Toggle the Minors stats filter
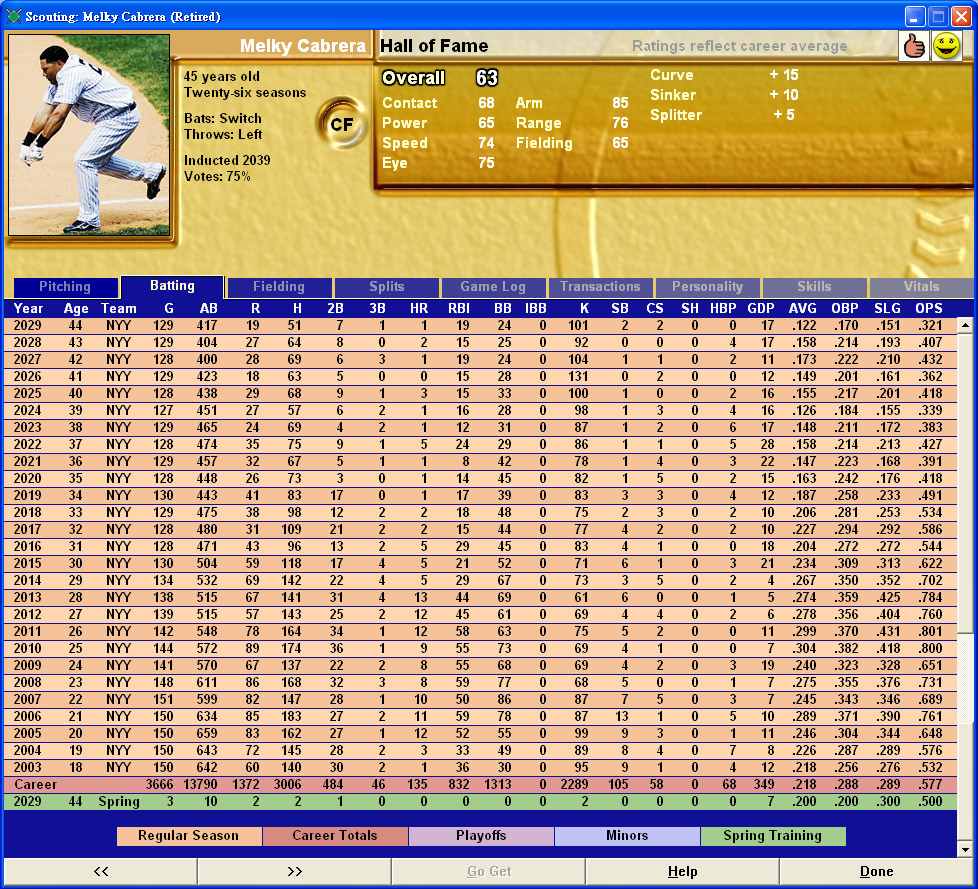This screenshot has width=978, height=889. [x=627, y=836]
